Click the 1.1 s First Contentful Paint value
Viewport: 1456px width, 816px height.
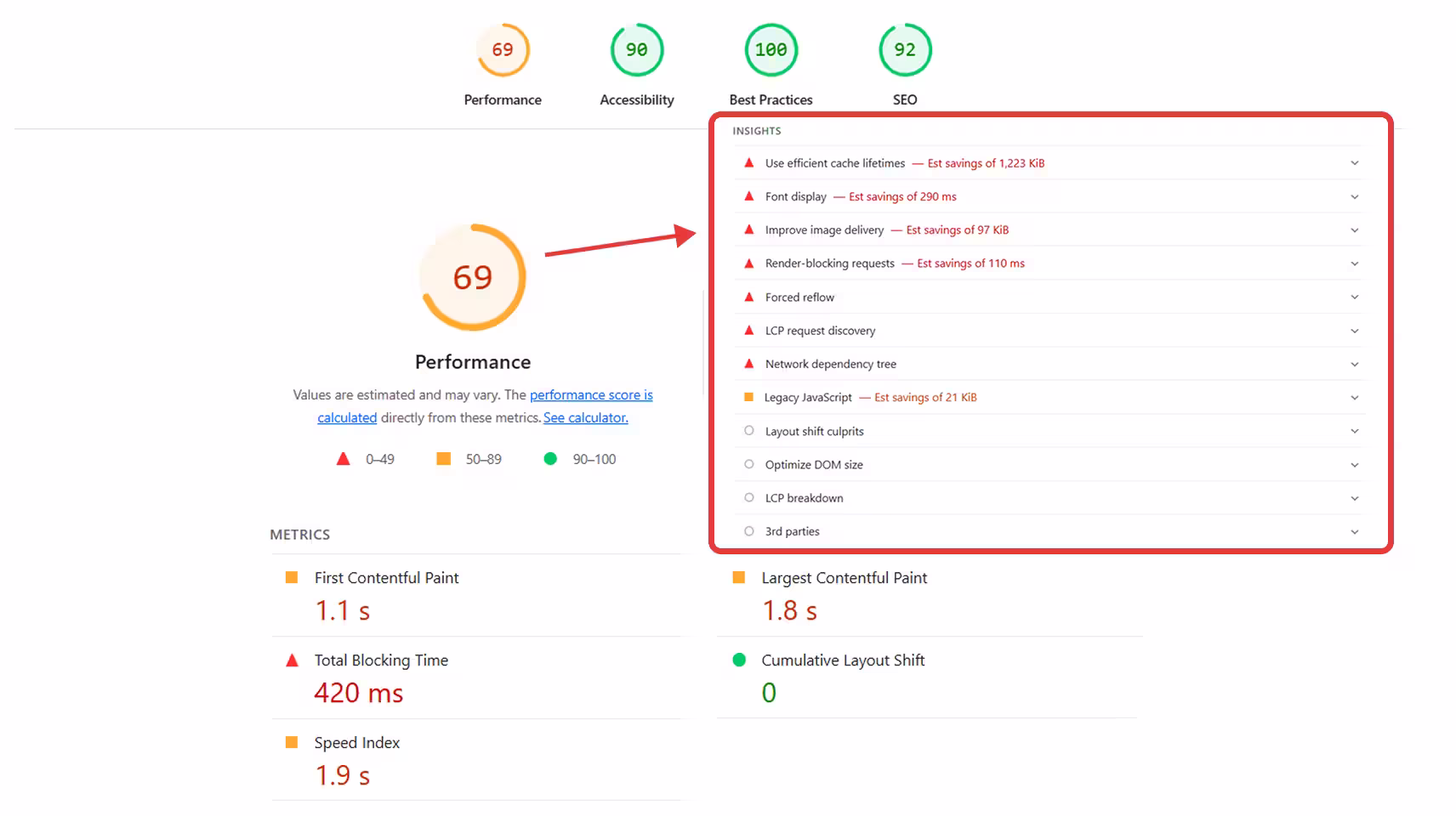coord(343,610)
